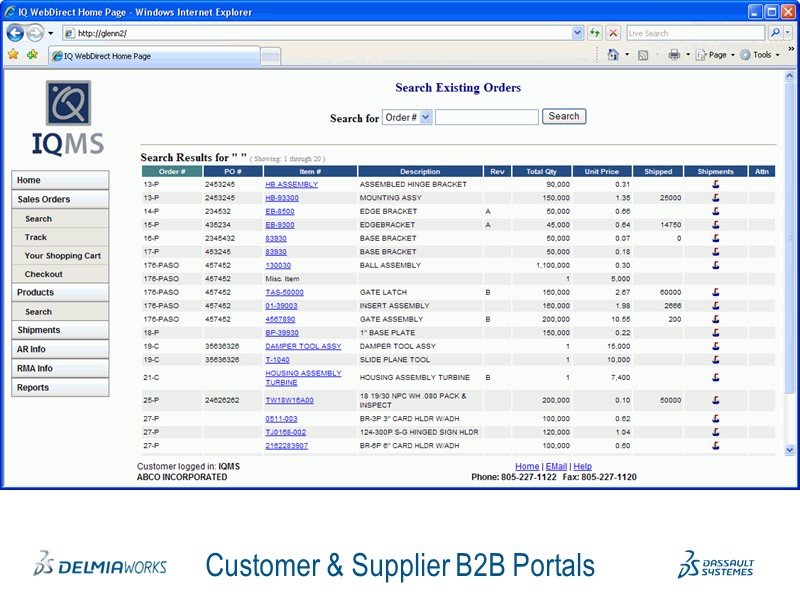Stop loading using the red X icon
Screen dimensions: 800x600
tap(612, 33)
